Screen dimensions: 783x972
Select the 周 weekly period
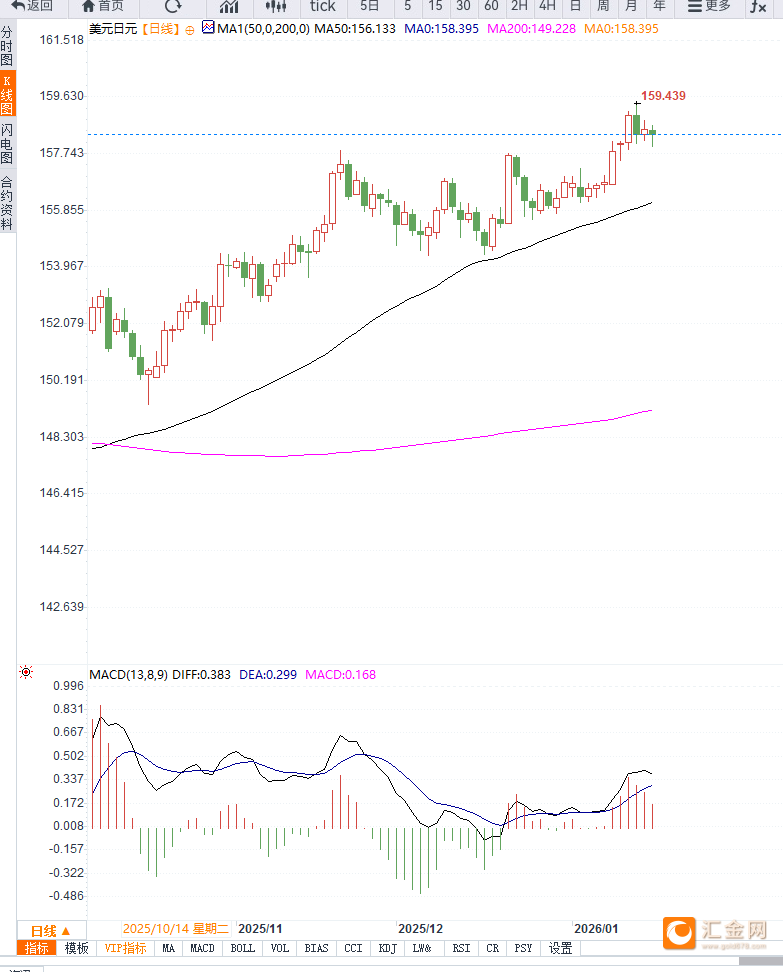pos(604,6)
